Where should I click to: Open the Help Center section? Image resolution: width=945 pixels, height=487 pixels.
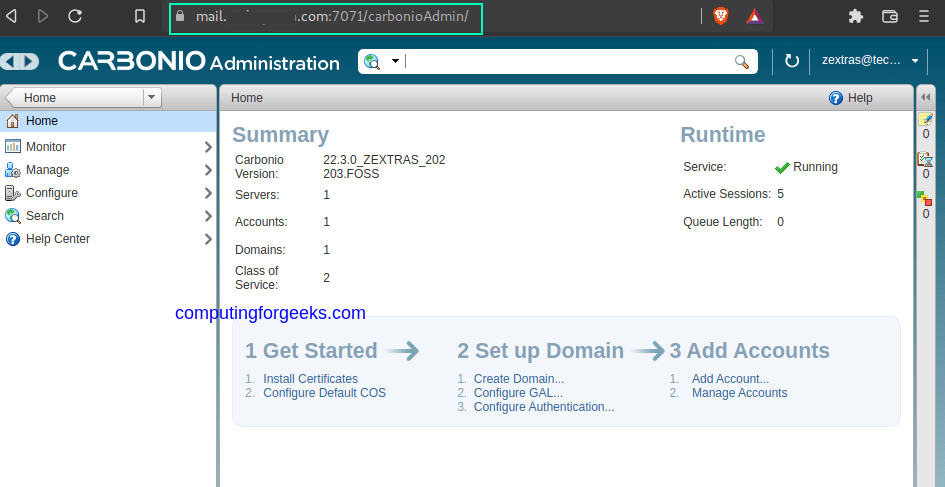point(58,239)
